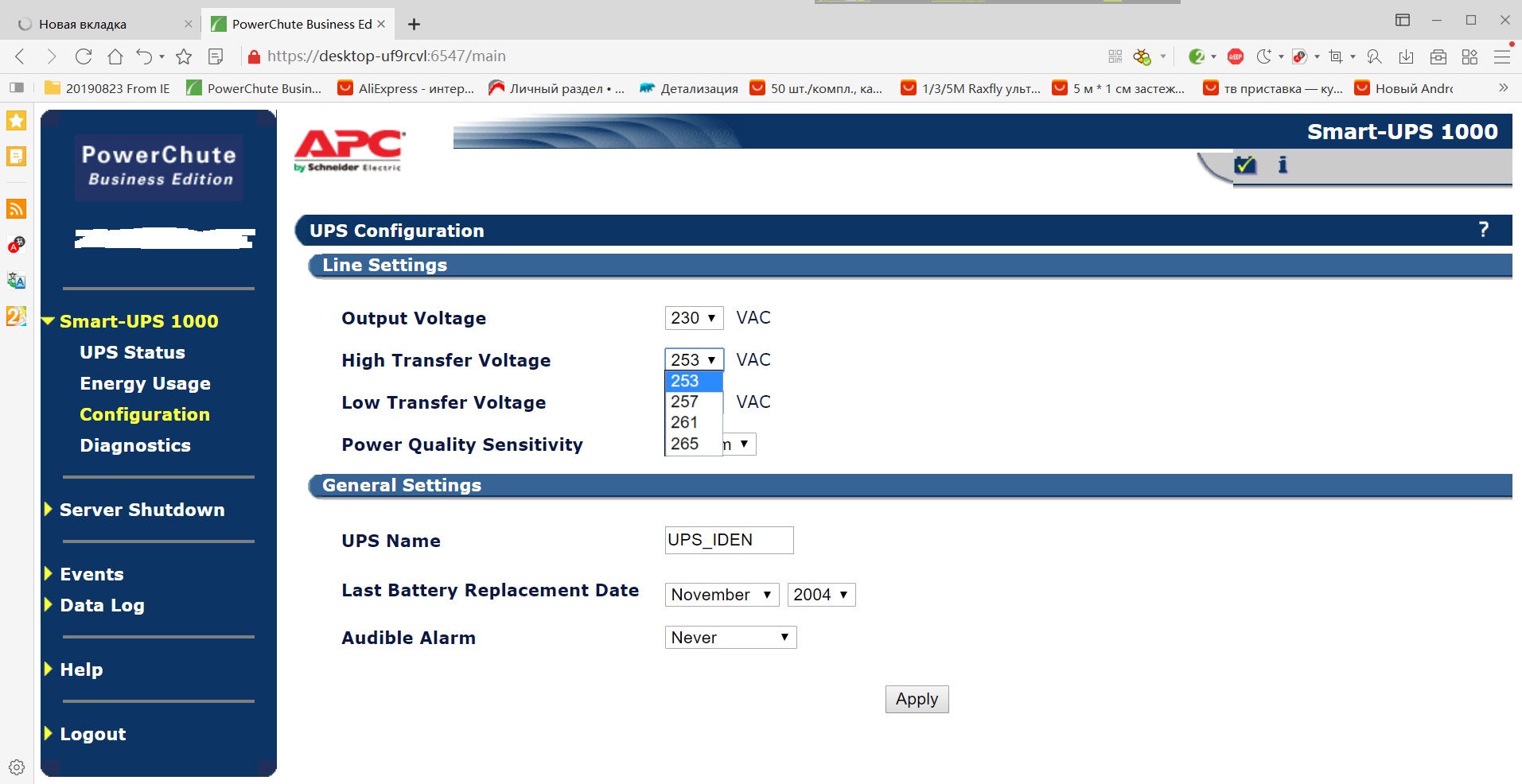
Task: Open the browser toolbox icon
Action: (1438, 56)
